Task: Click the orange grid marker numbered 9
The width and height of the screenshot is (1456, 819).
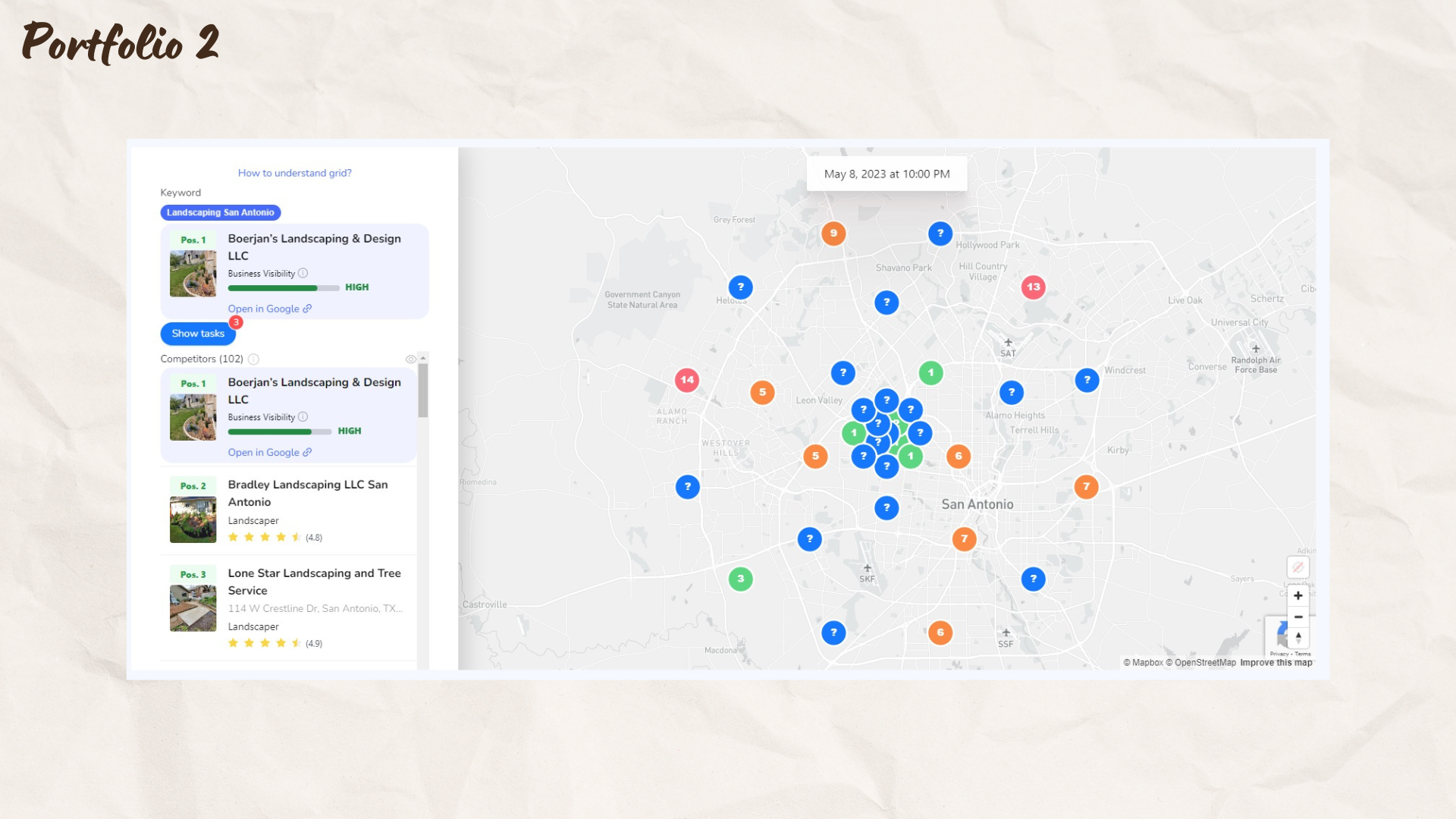Action: point(833,234)
